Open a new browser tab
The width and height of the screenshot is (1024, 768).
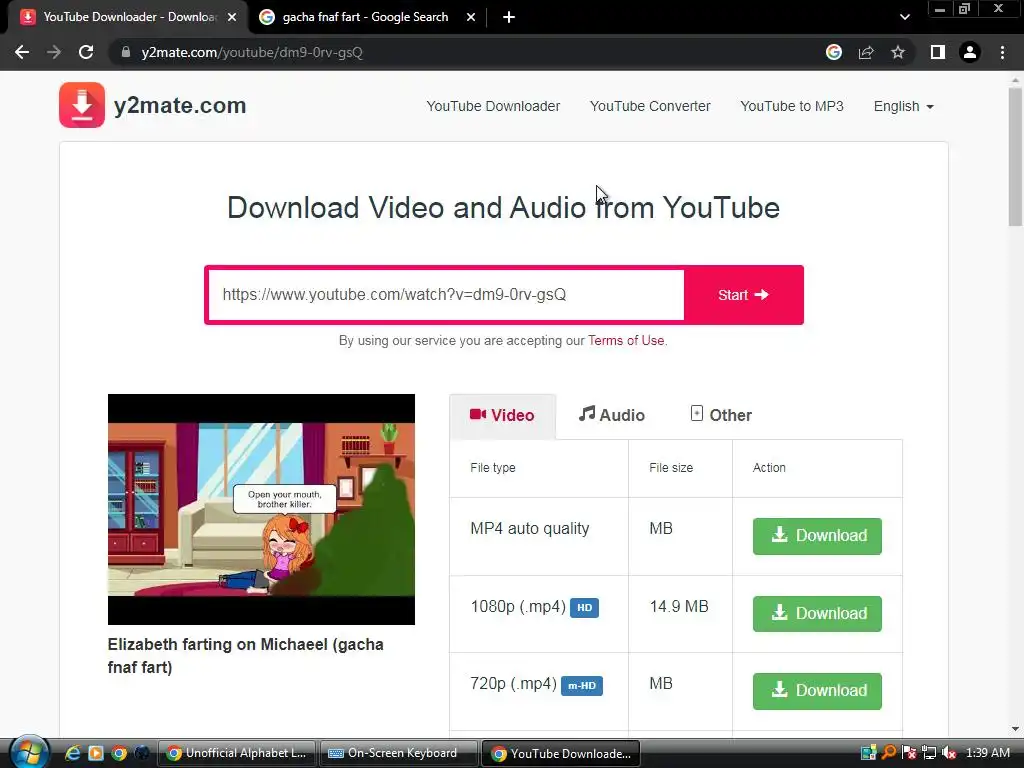click(509, 17)
